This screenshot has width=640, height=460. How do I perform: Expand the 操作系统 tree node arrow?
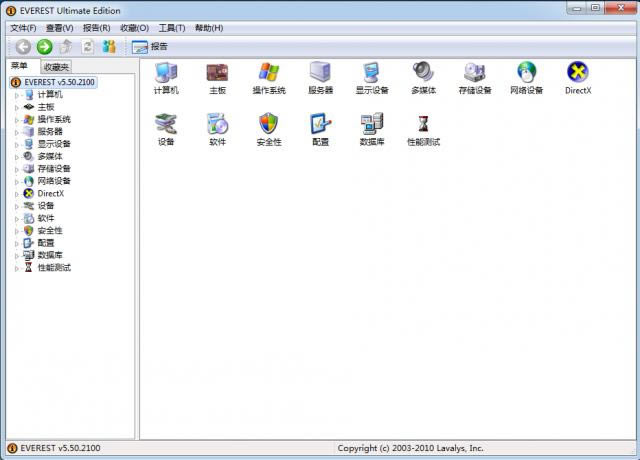tap(17, 120)
